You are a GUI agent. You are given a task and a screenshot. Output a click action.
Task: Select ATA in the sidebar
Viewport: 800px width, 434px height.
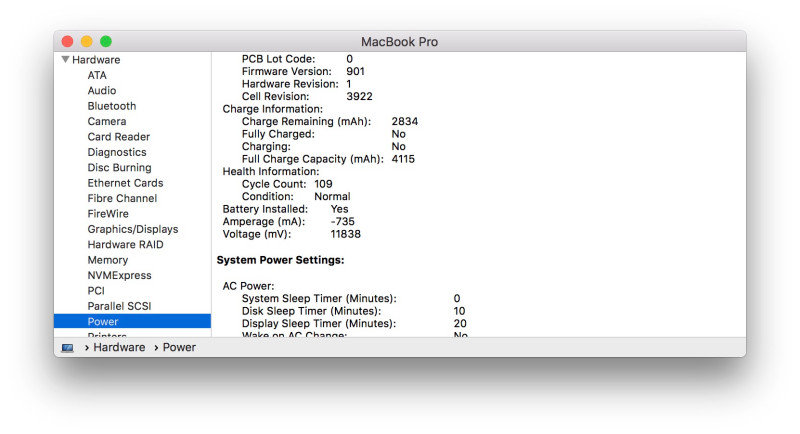(x=97, y=75)
